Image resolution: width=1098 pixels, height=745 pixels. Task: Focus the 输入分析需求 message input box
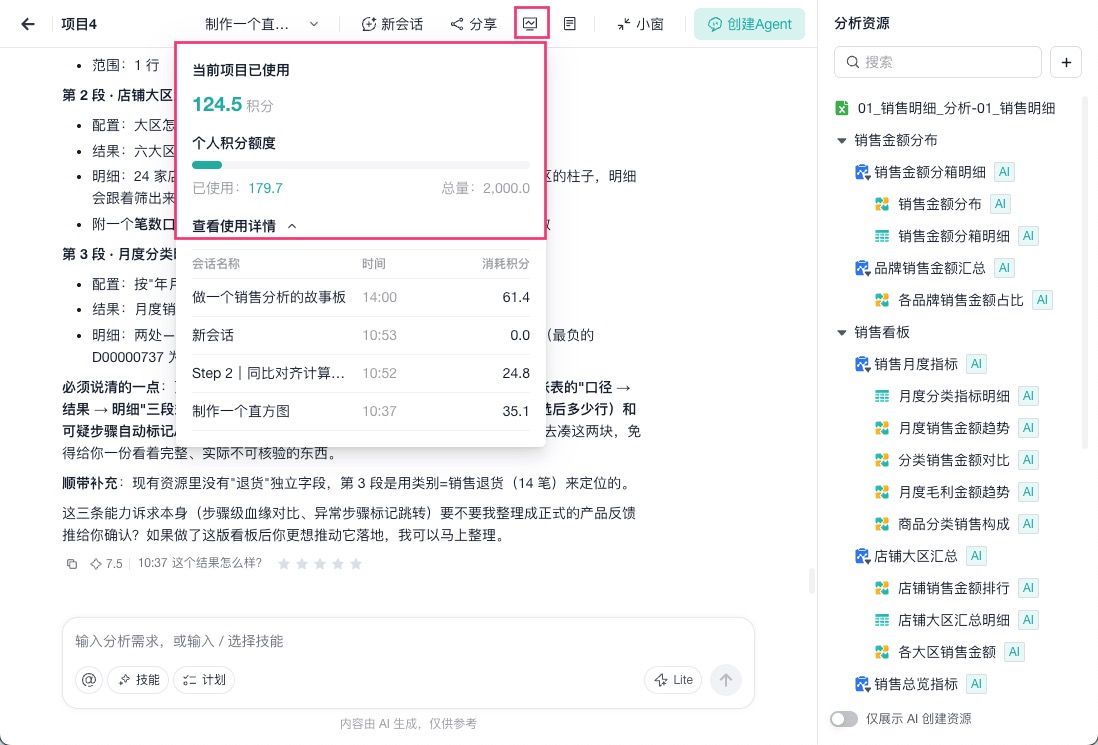point(408,641)
